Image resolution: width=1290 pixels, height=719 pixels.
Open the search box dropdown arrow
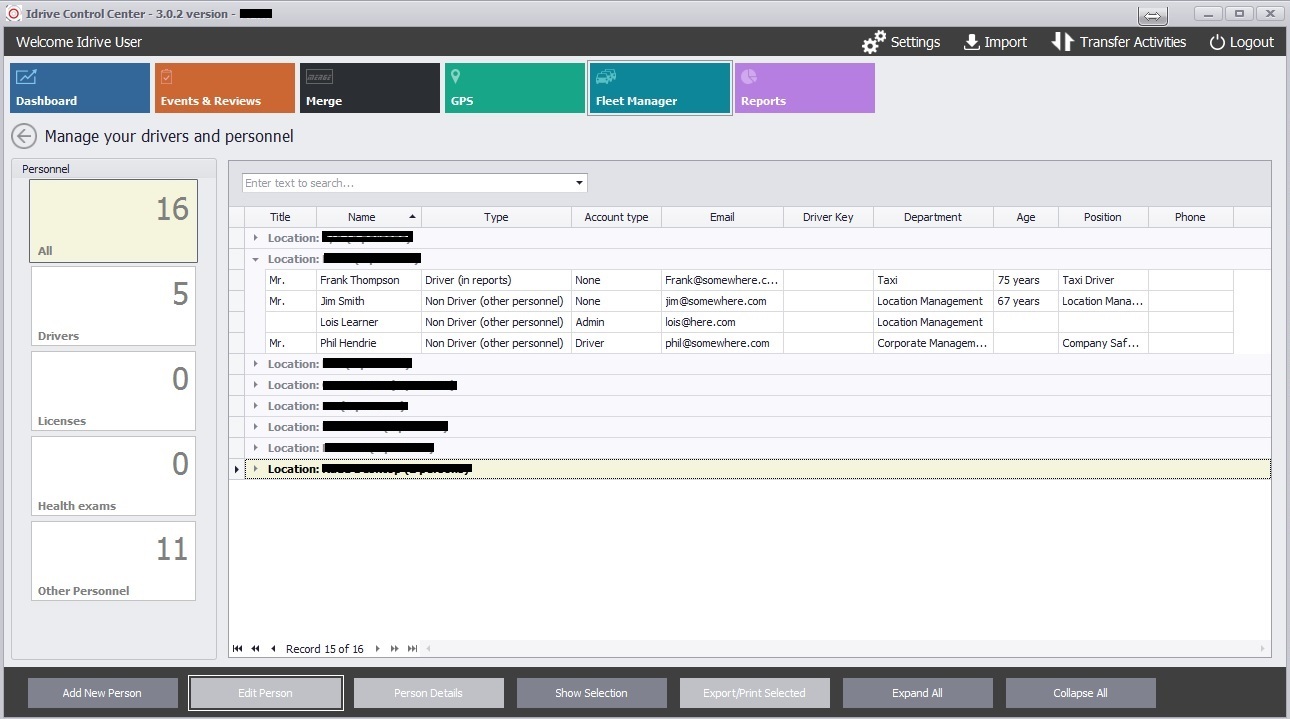click(x=579, y=183)
